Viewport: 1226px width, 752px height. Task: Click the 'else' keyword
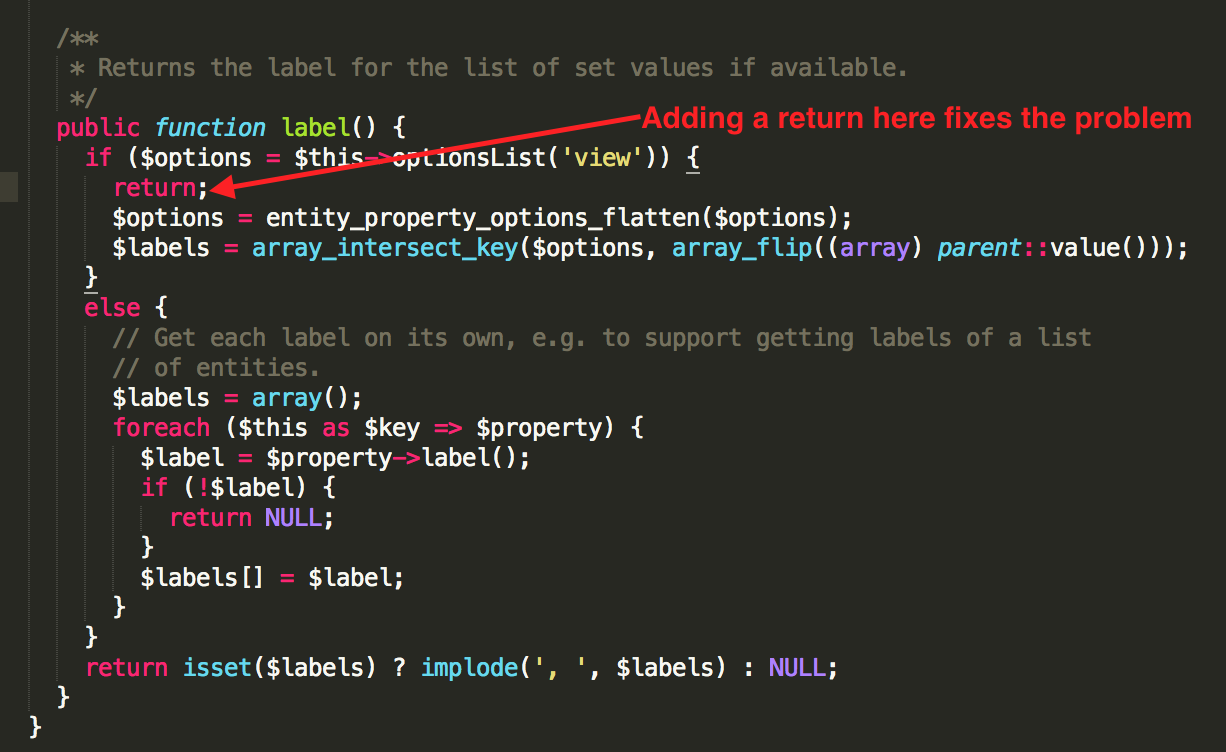coord(112,308)
